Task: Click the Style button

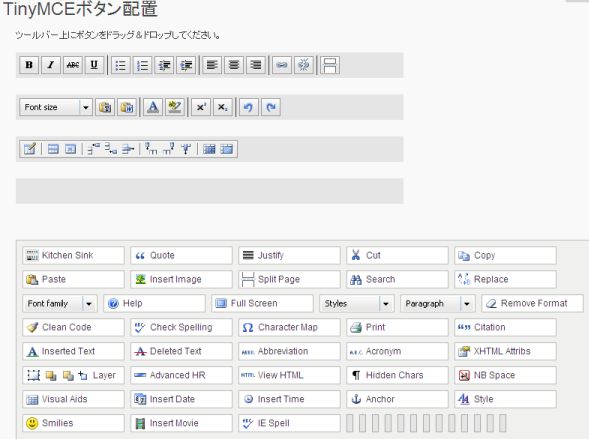Action: coord(505,399)
